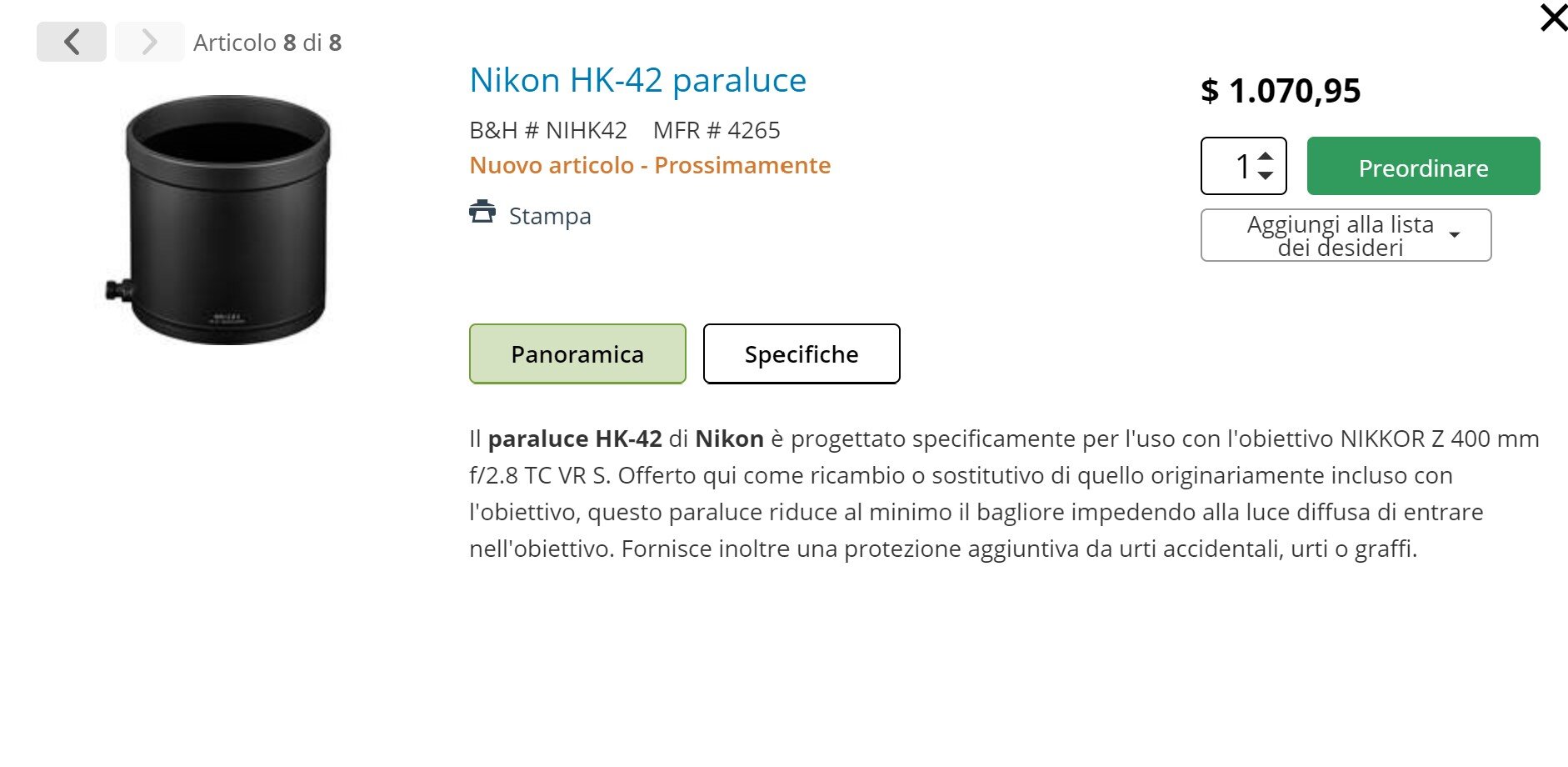Add item via Aggiungi alla lista dei desideri
This screenshot has width=1568, height=767.
point(1340,235)
